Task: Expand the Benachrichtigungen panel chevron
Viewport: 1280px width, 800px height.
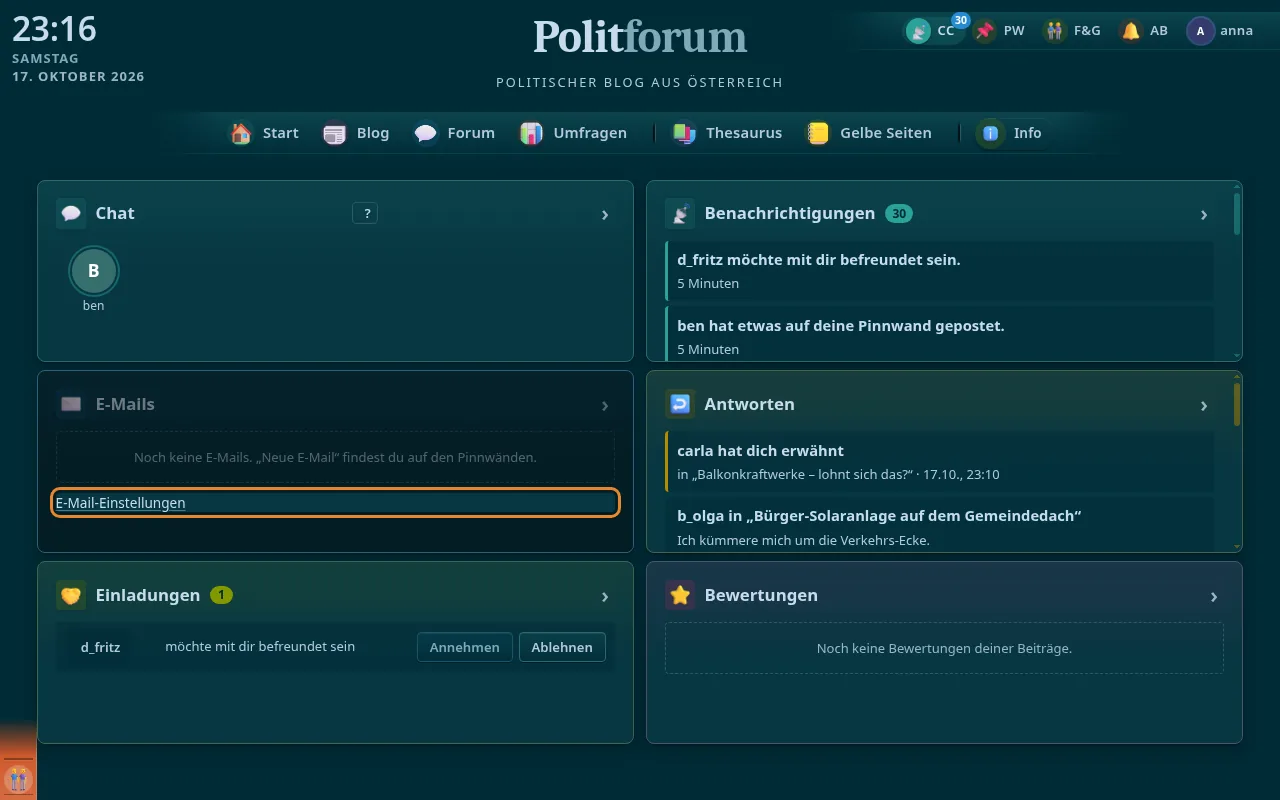Action: pos(1204,214)
